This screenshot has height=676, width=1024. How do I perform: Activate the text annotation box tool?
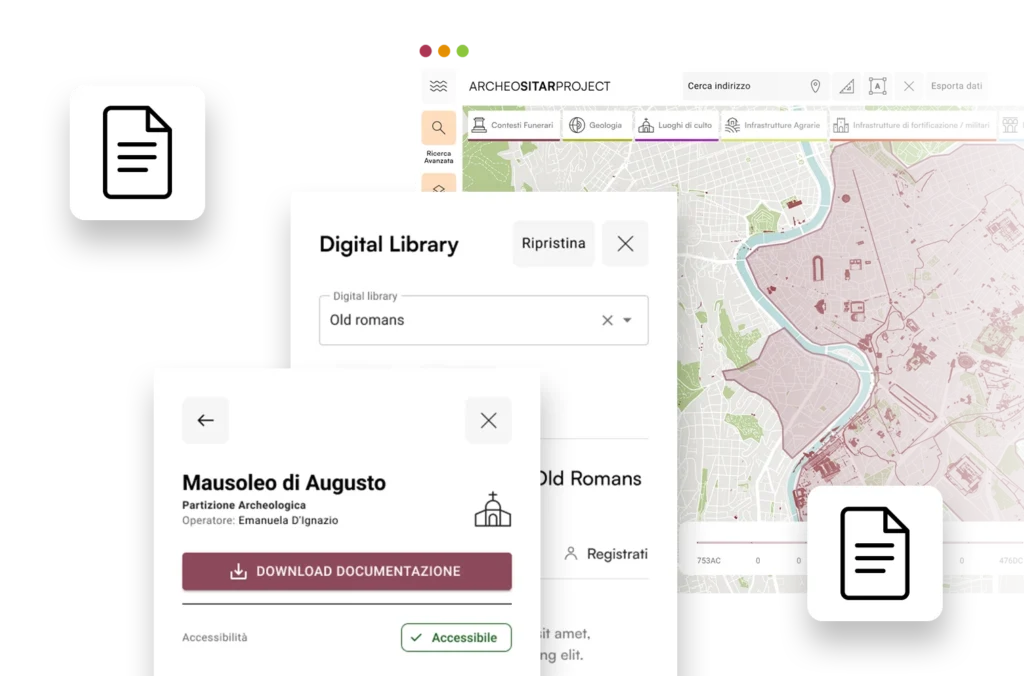pos(877,86)
